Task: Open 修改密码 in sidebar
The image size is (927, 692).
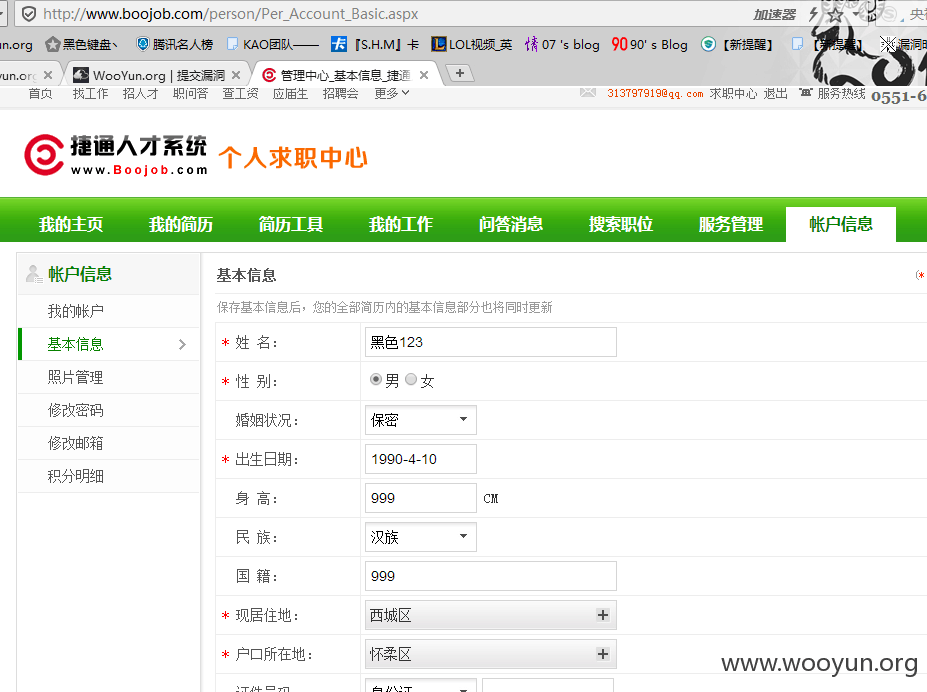Action: click(x=109, y=410)
